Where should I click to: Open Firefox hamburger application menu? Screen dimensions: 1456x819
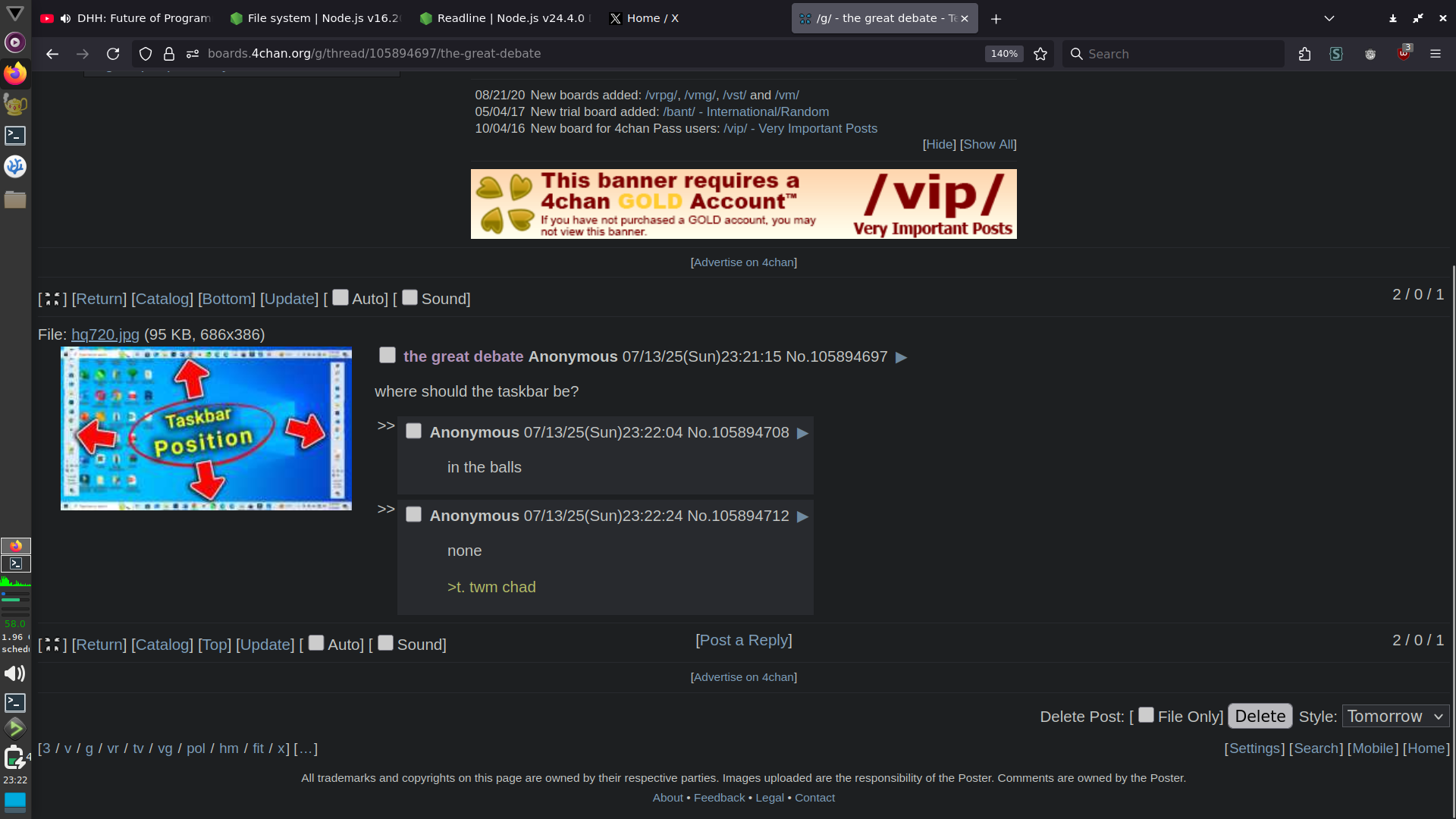coord(1436,54)
